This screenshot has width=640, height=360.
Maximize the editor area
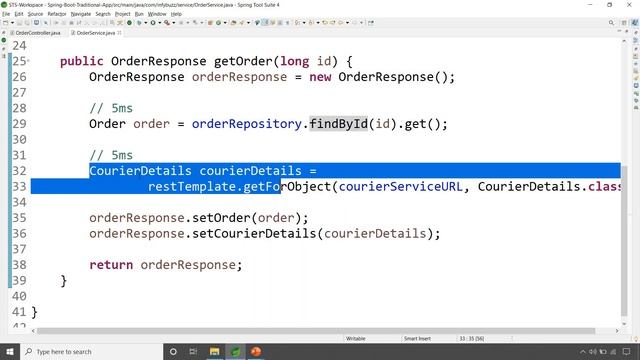coord(627,31)
